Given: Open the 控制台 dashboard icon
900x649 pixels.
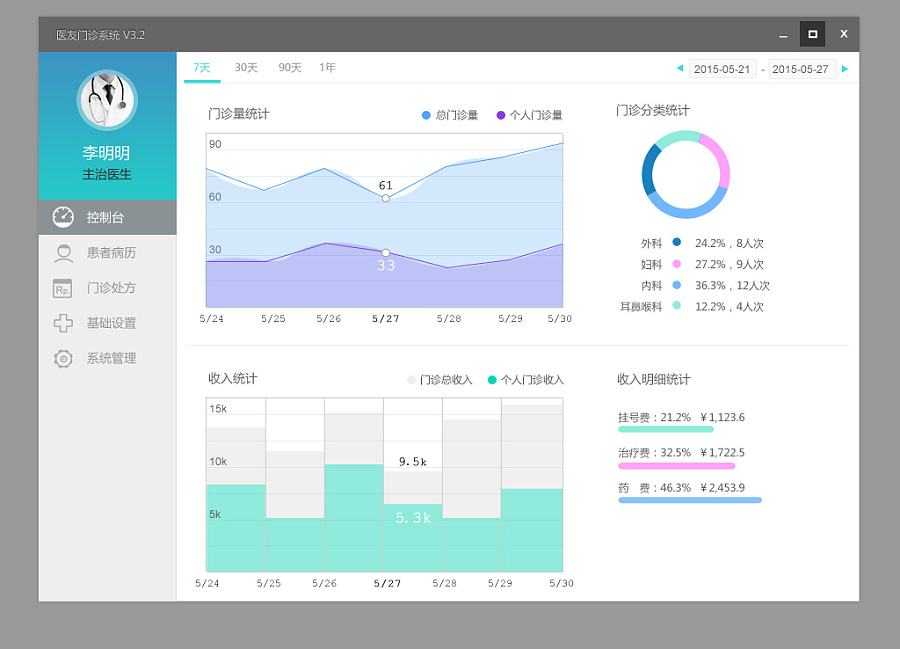Looking at the screenshot, I should pos(63,217).
